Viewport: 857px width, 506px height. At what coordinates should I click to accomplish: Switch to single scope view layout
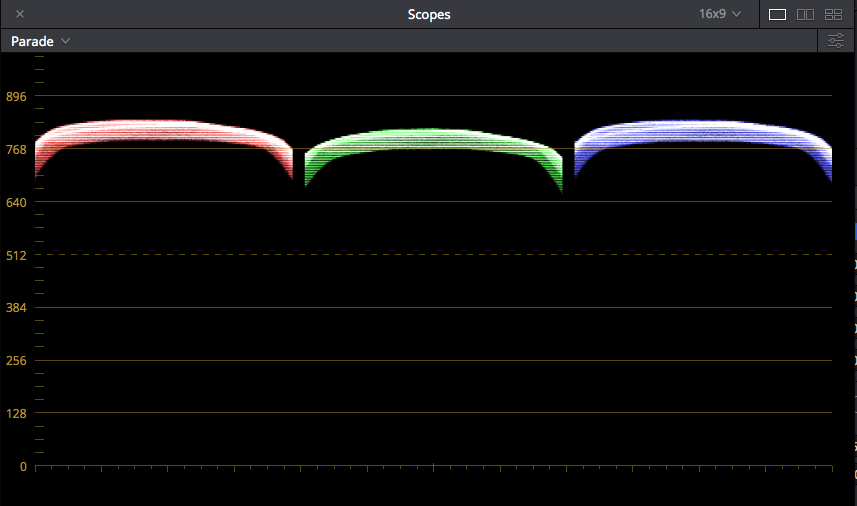[x=777, y=15]
